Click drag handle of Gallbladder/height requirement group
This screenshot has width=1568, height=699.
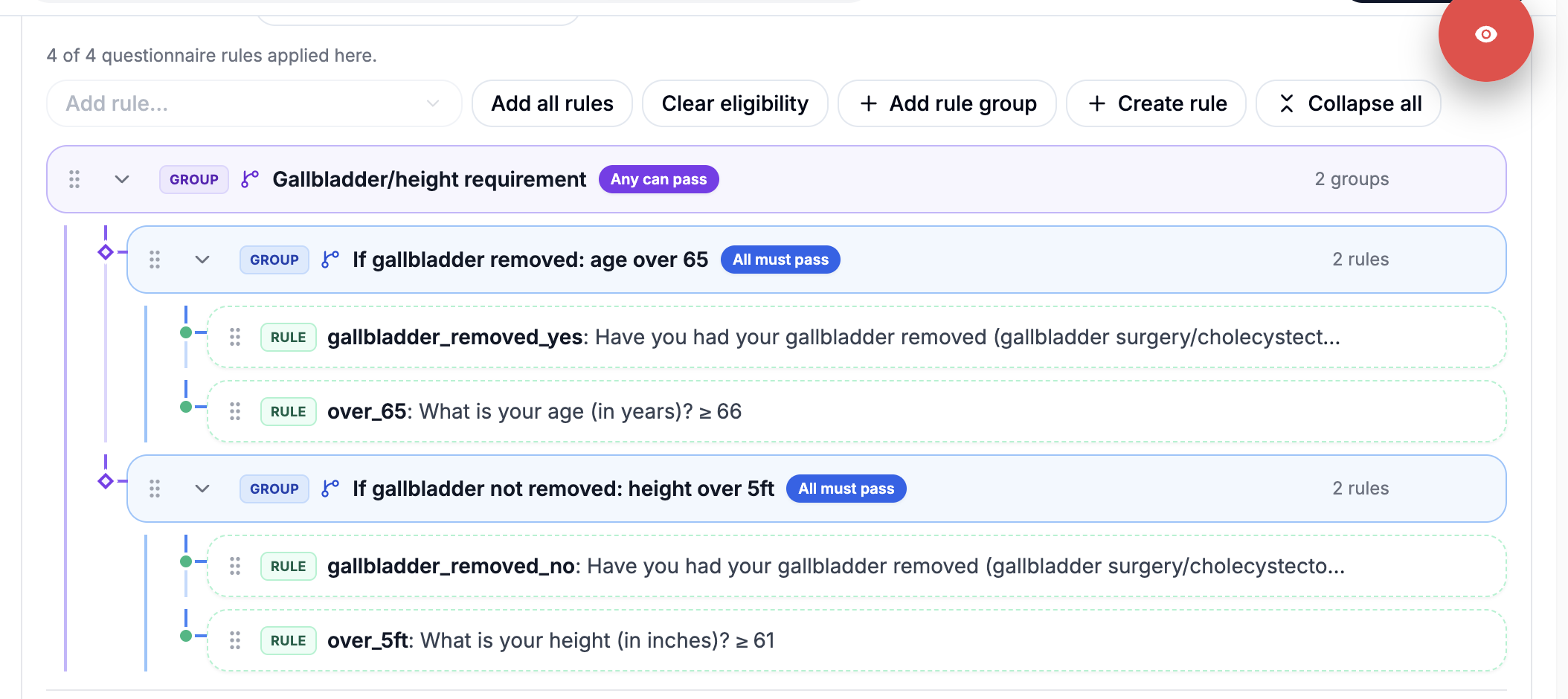(74, 179)
